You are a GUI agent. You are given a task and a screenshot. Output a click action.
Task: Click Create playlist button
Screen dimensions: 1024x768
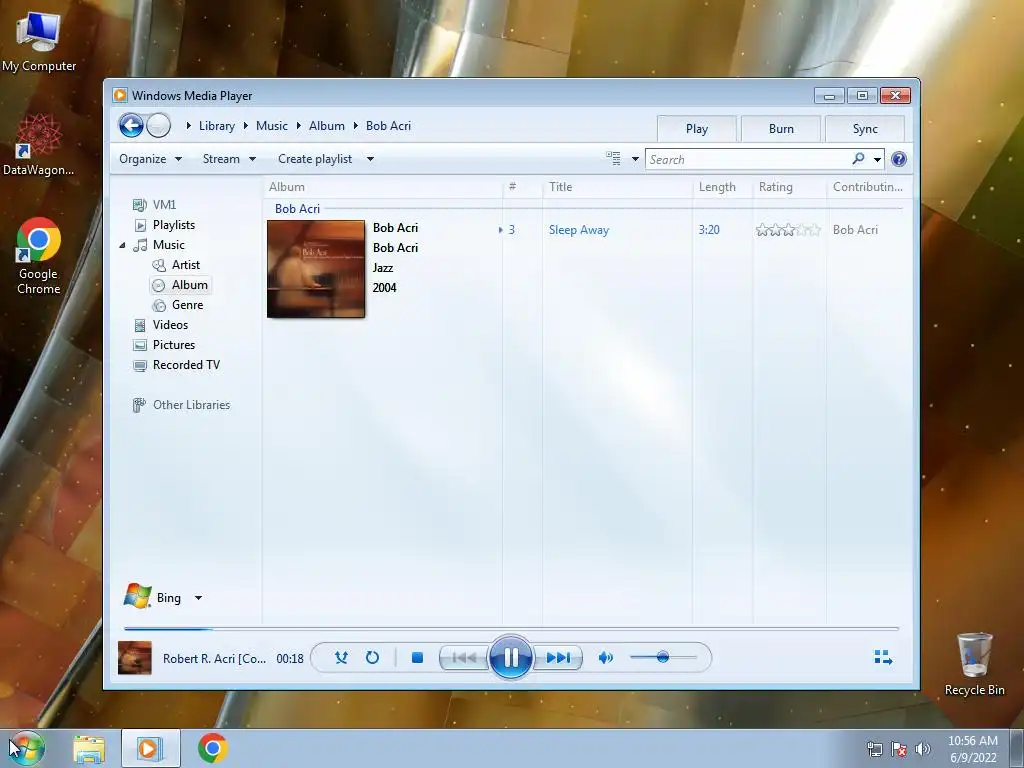[x=315, y=159]
